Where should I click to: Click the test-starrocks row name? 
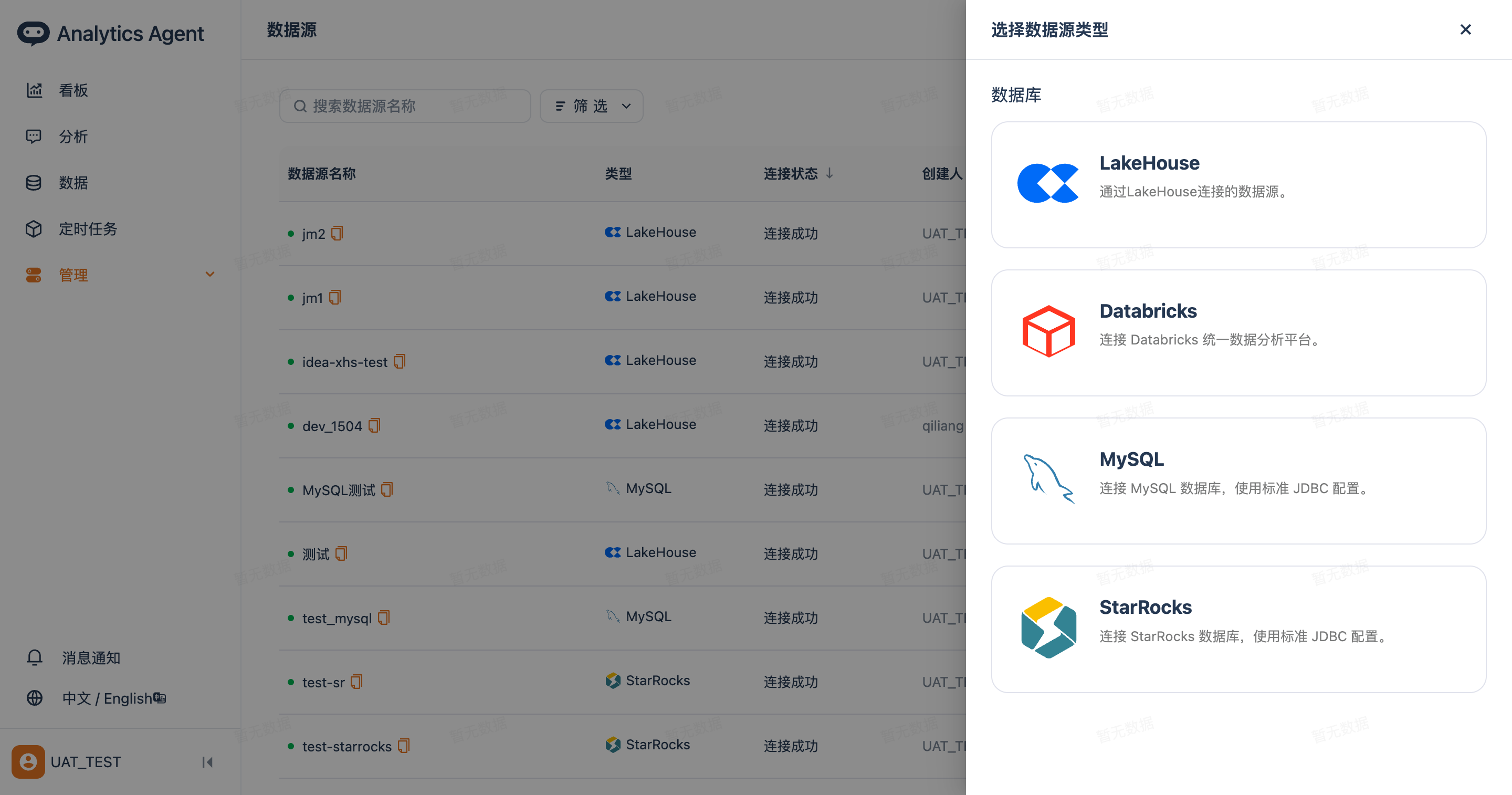coord(347,746)
